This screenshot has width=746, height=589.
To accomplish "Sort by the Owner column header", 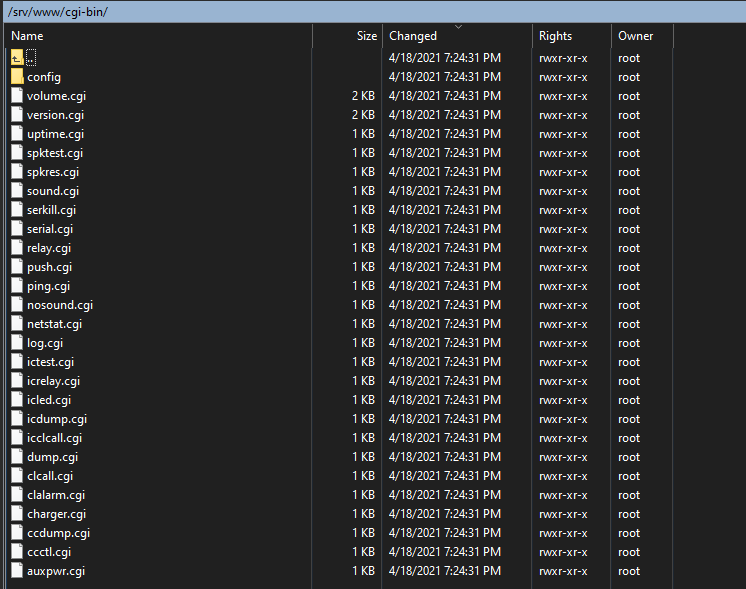I will coord(642,36).
